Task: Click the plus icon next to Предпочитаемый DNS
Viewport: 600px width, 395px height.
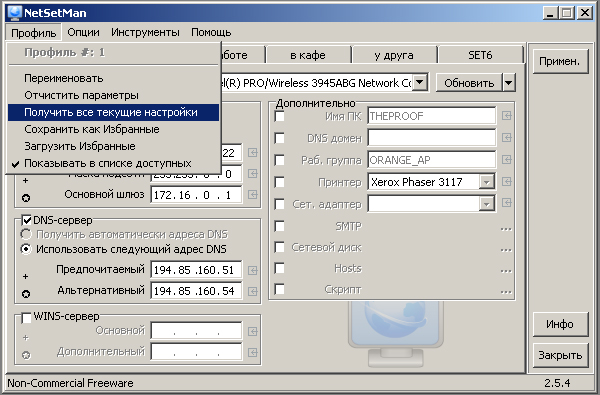Action: (26, 276)
